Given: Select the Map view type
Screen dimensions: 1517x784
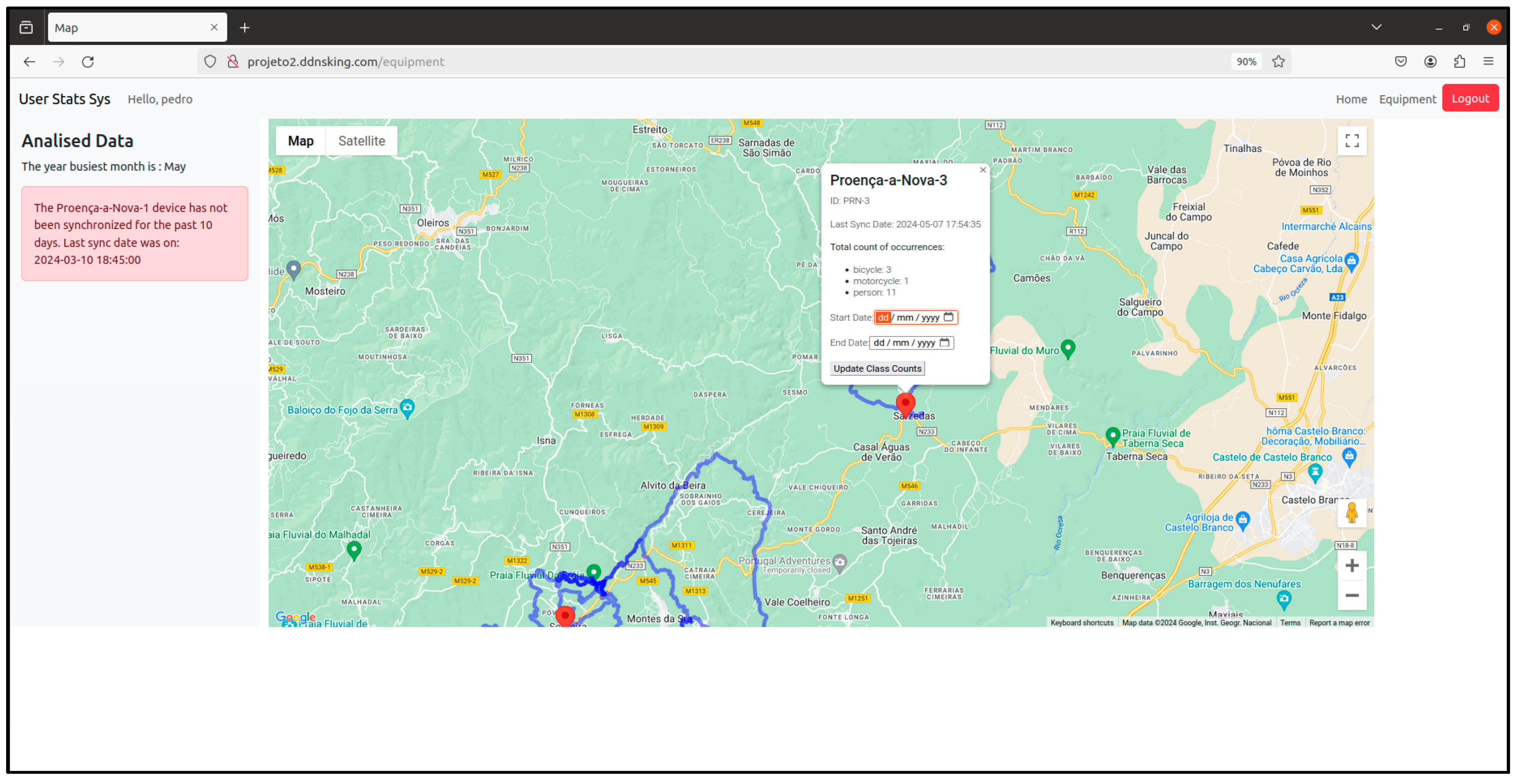Looking at the screenshot, I should 300,141.
